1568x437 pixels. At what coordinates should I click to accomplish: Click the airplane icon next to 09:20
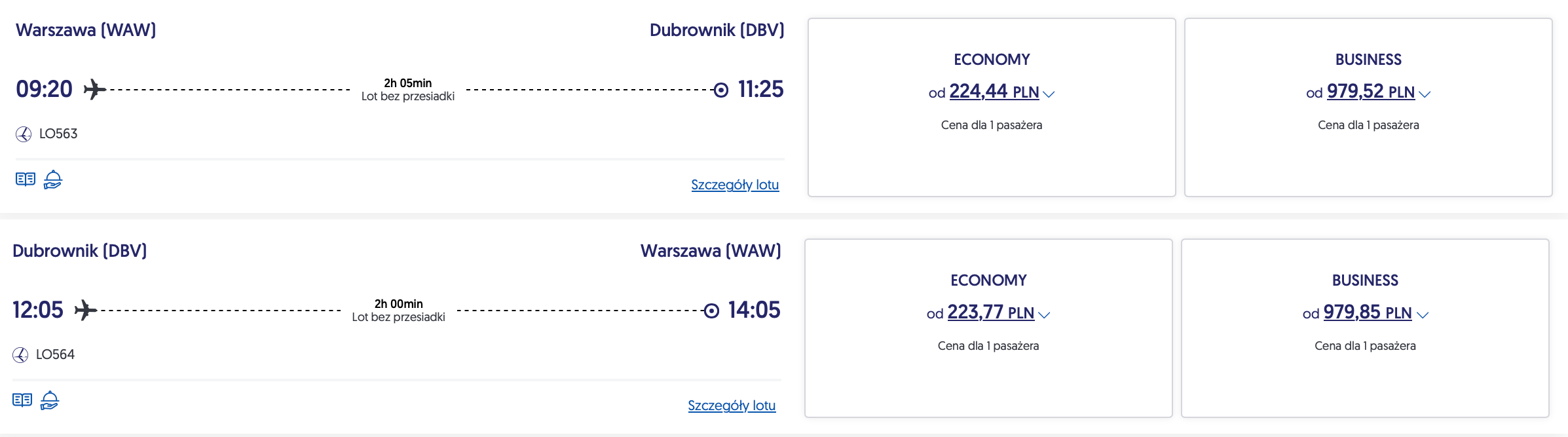point(94,89)
